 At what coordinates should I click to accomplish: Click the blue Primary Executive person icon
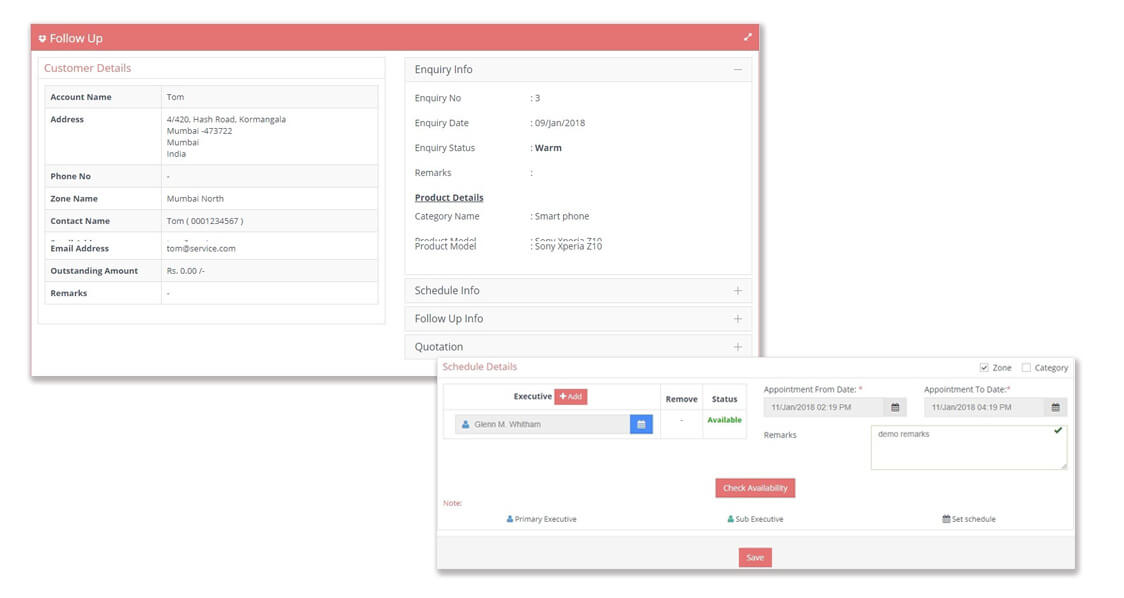tap(510, 519)
